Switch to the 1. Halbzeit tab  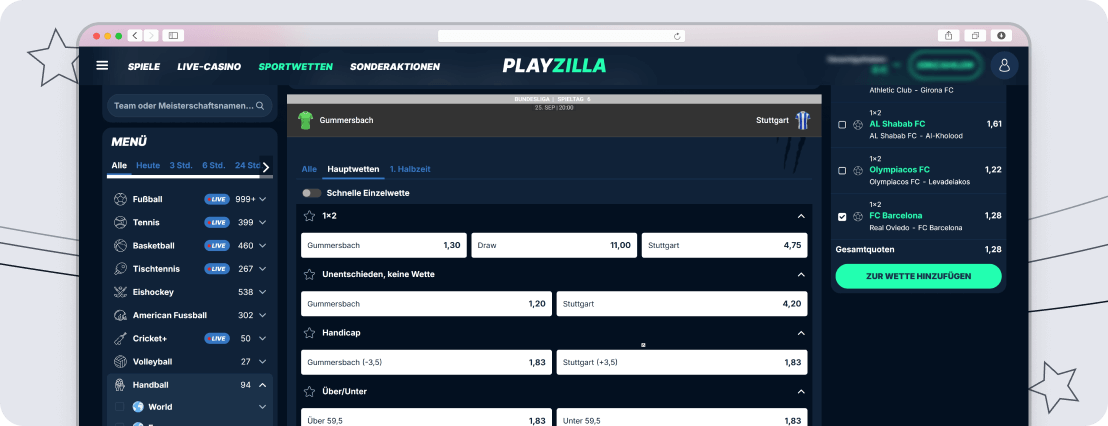coord(410,169)
